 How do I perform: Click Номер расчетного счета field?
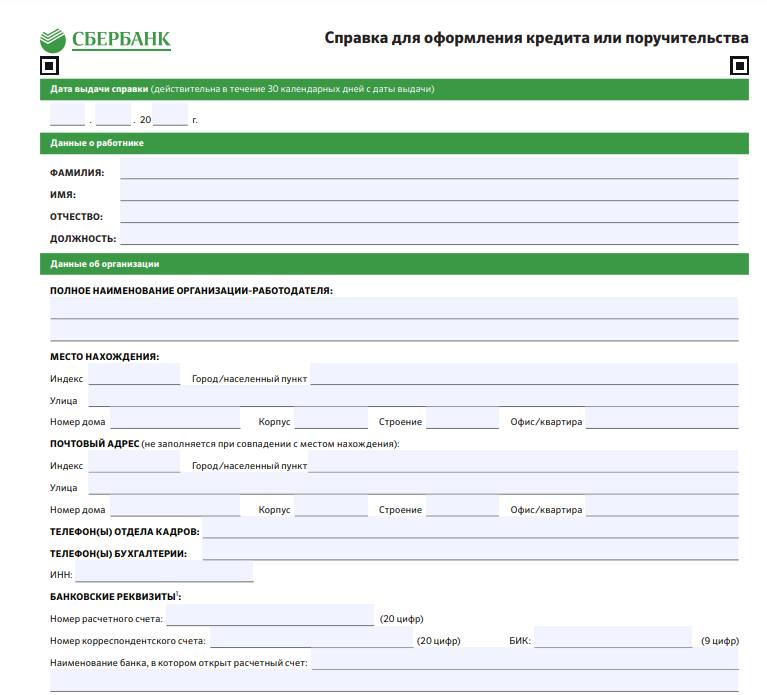click(x=270, y=615)
